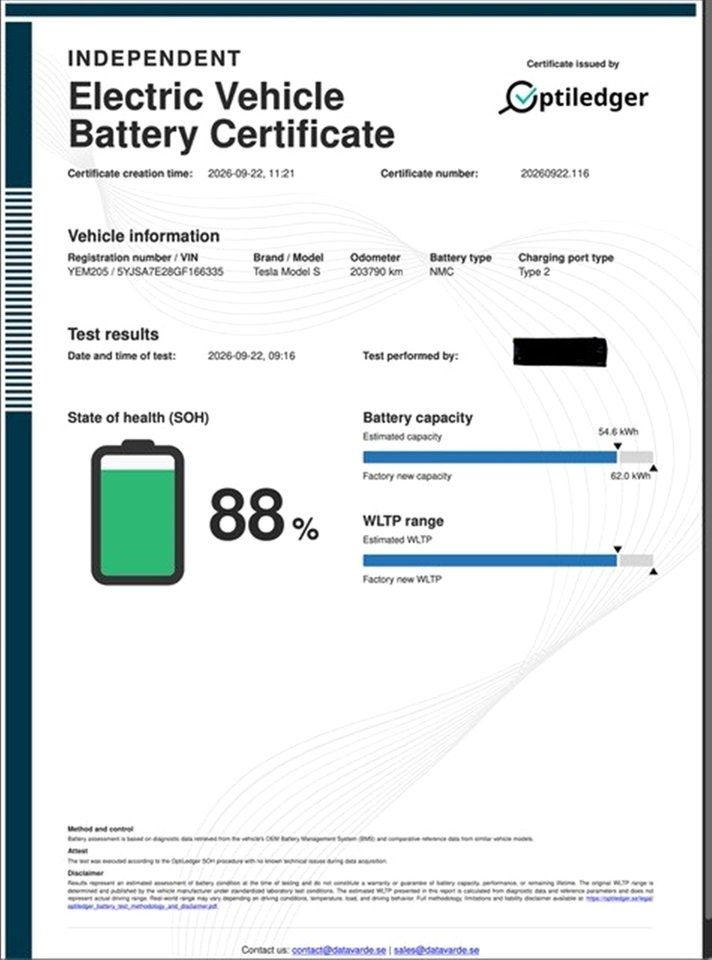
Task: Select the 88 % state of health value
Action: [x=264, y=515]
